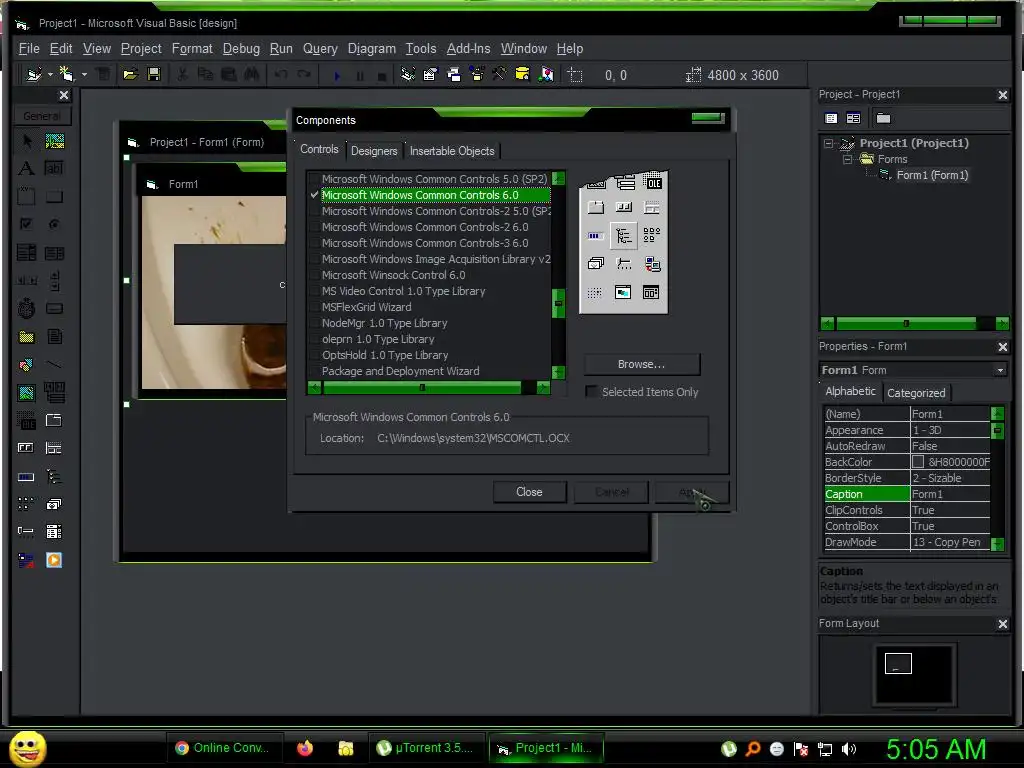
Task: Select the Timer control tool
Action: tap(27, 308)
